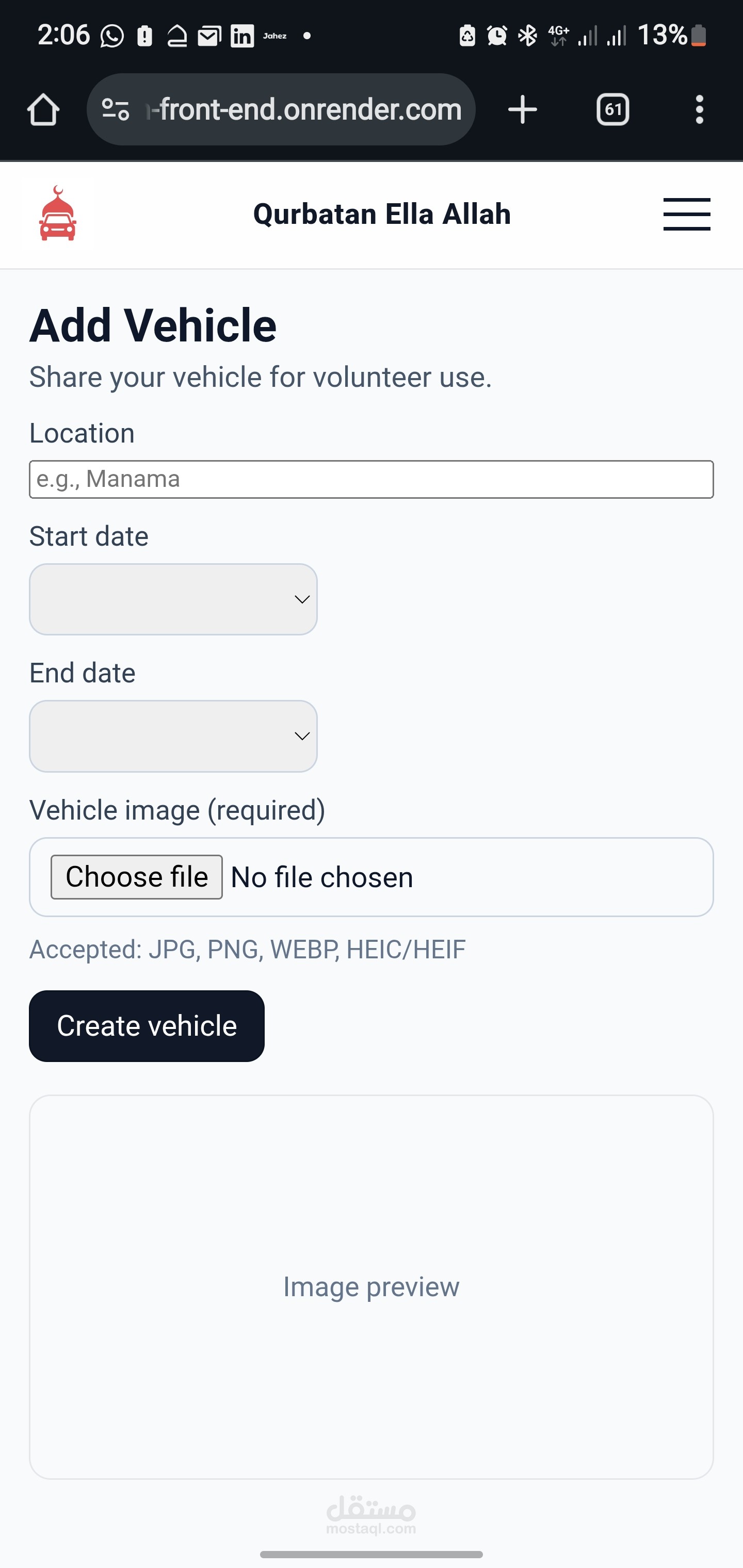Expand the End date dropdown

click(173, 737)
